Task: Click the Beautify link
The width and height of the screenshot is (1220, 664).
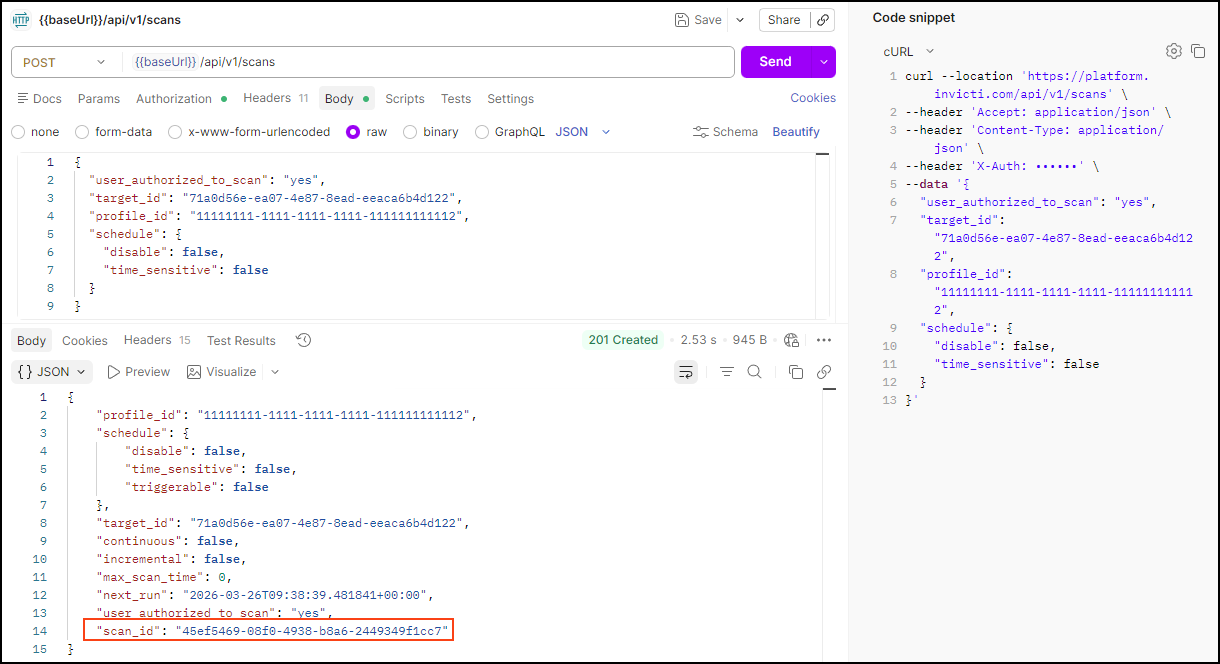Action: (796, 132)
